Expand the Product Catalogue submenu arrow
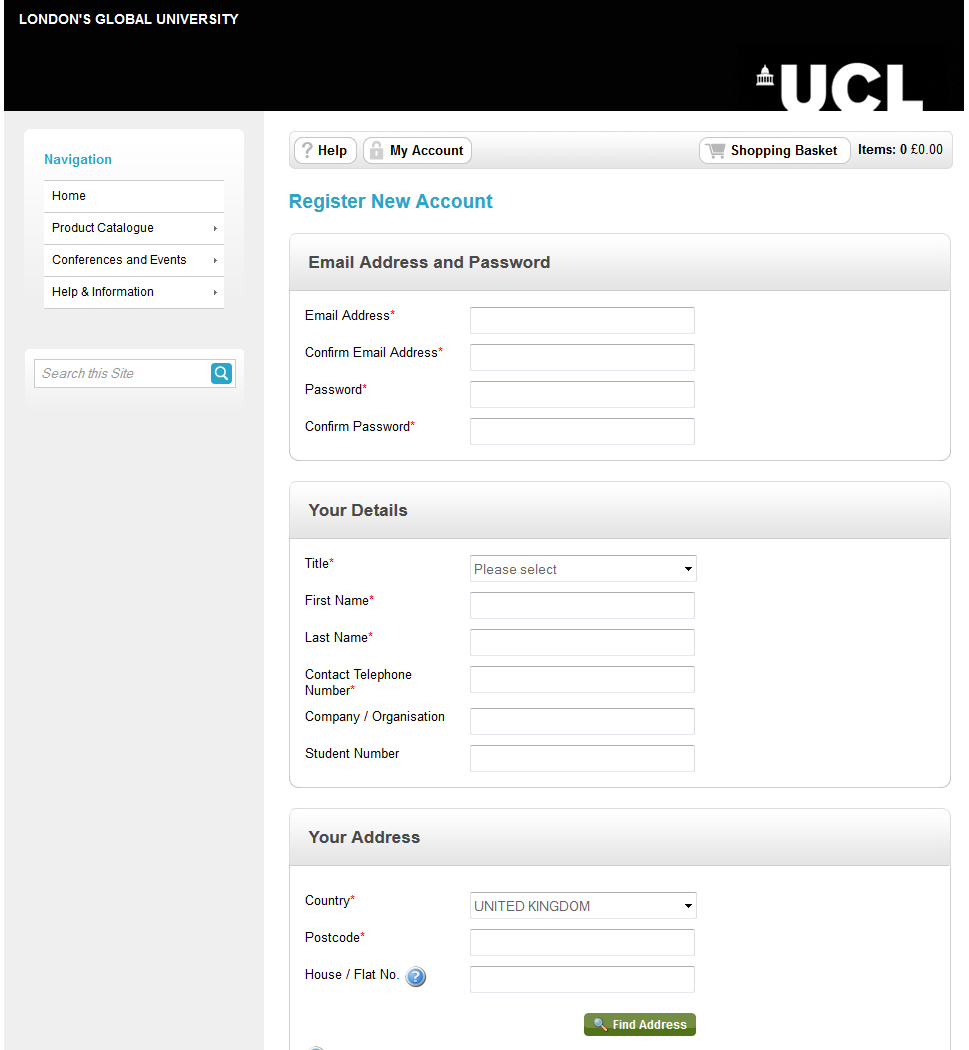 click(x=215, y=228)
